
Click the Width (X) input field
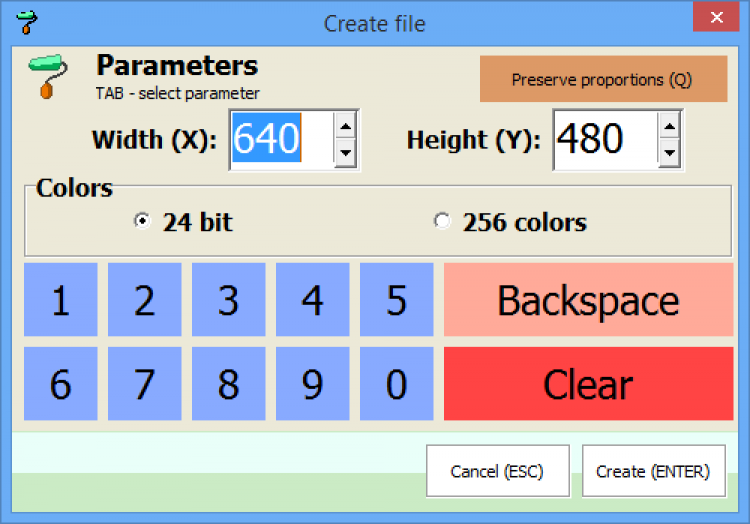(x=280, y=140)
